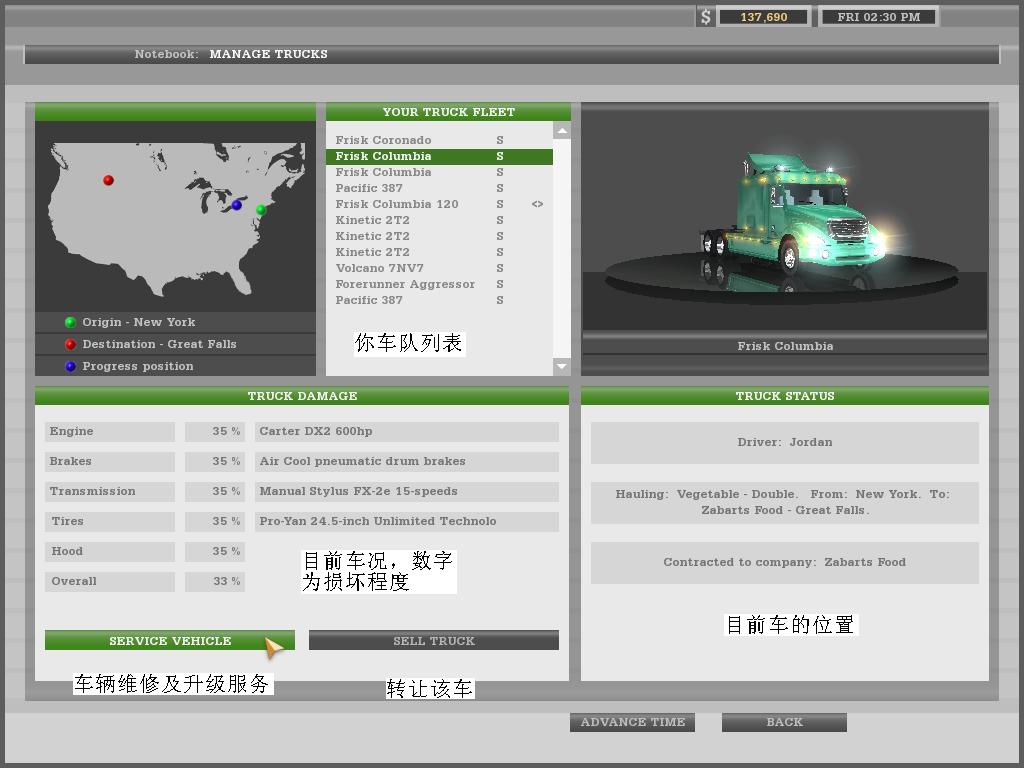Select Frisk Coronado in the fleet list
The width and height of the screenshot is (1024, 768).
point(383,140)
